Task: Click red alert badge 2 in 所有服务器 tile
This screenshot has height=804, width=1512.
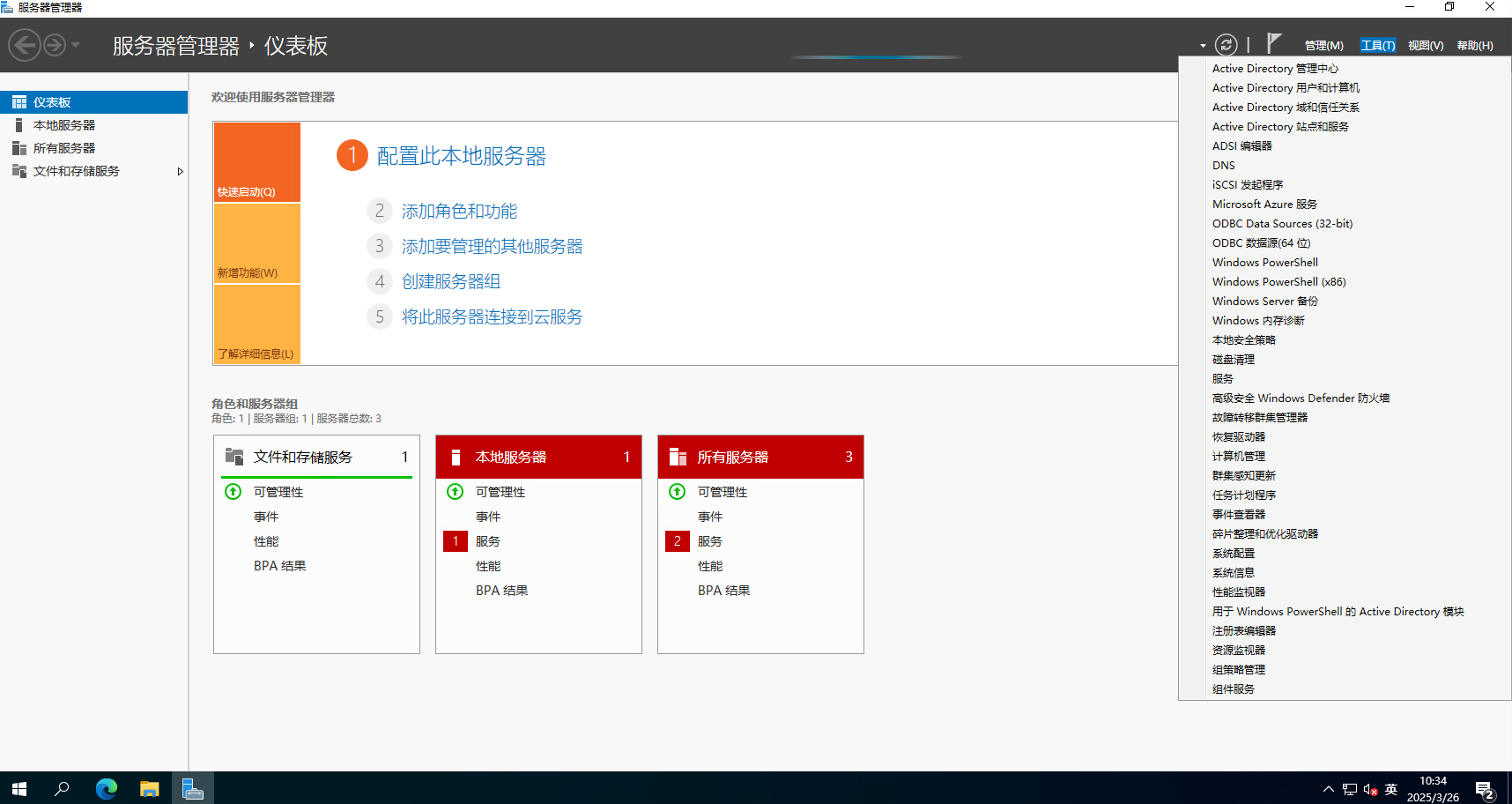Action: pyautogui.click(x=678, y=541)
